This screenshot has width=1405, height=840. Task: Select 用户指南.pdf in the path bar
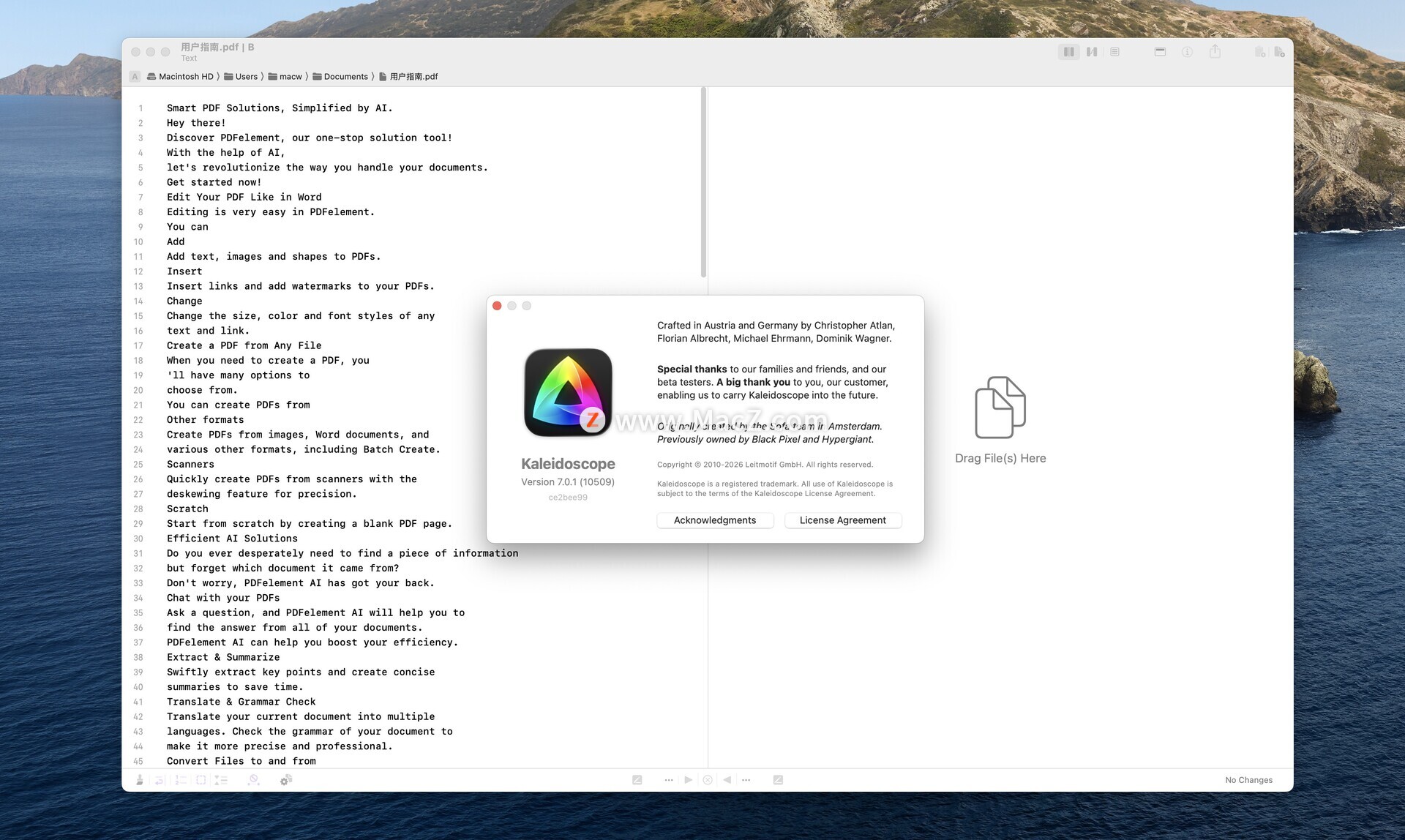point(408,76)
